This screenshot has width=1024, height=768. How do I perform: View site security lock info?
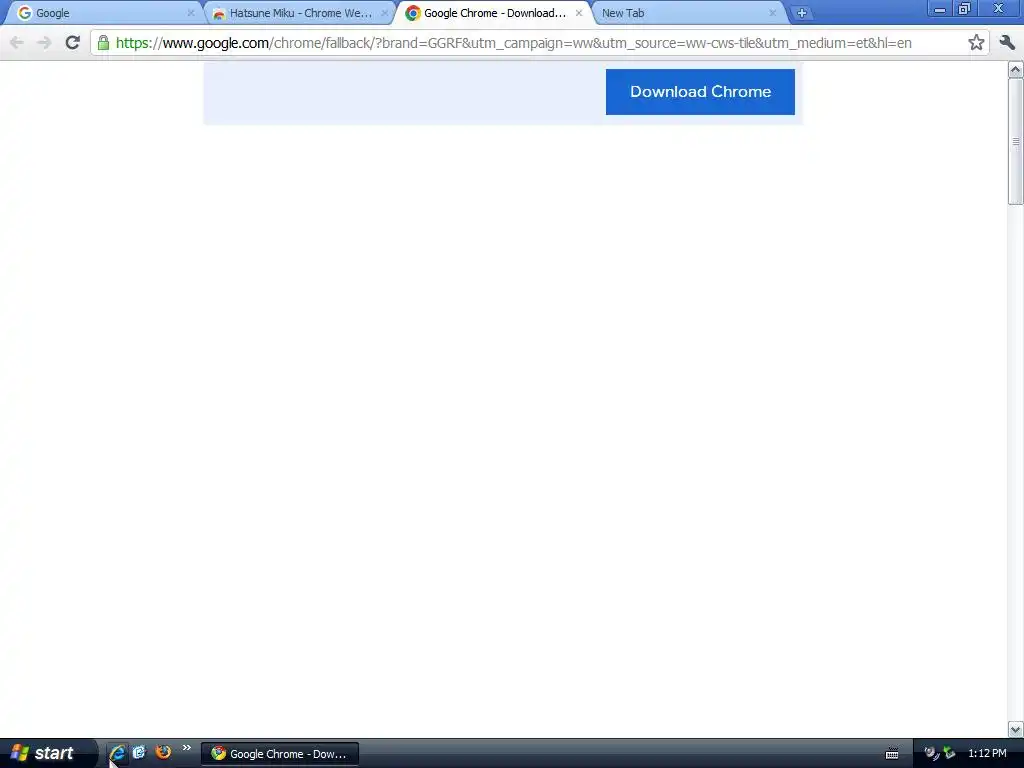point(103,43)
